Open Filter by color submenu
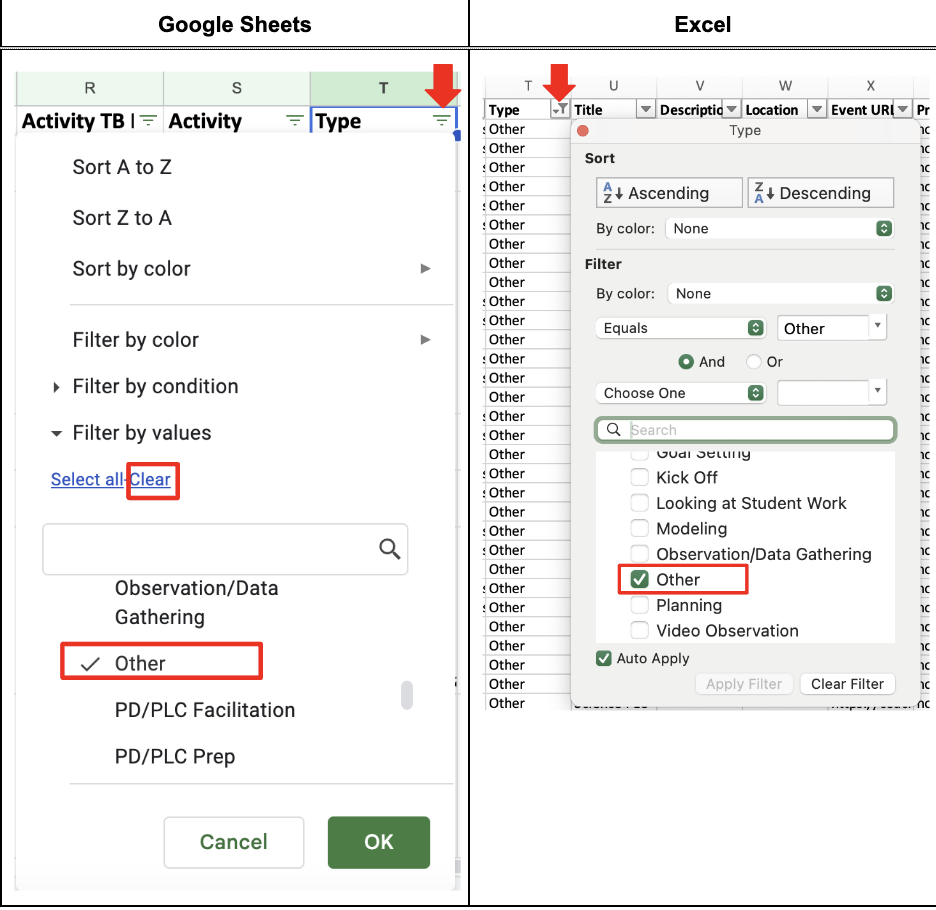This screenshot has width=936, height=910. (251, 340)
